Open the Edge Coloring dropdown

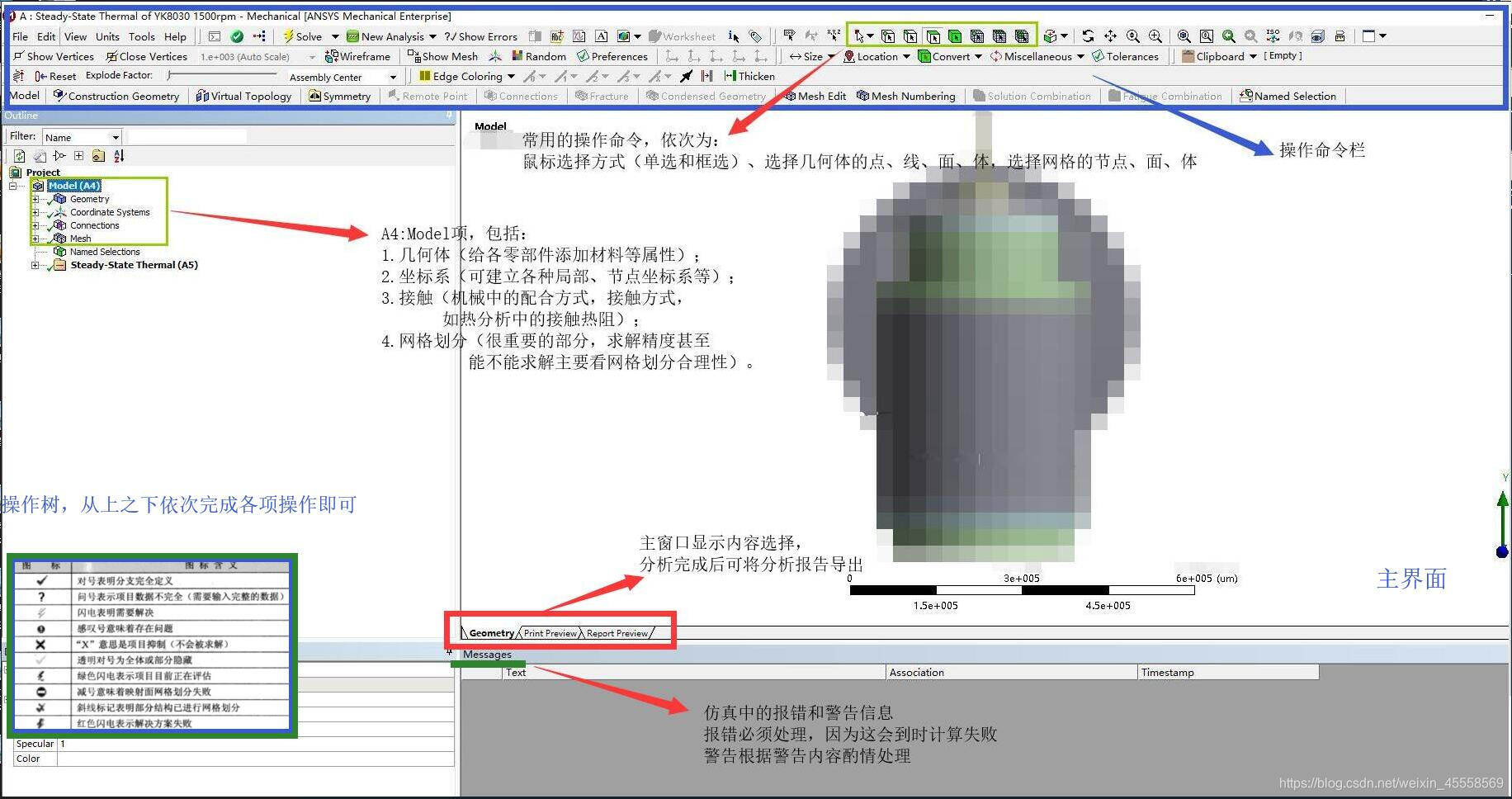tap(511, 76)
